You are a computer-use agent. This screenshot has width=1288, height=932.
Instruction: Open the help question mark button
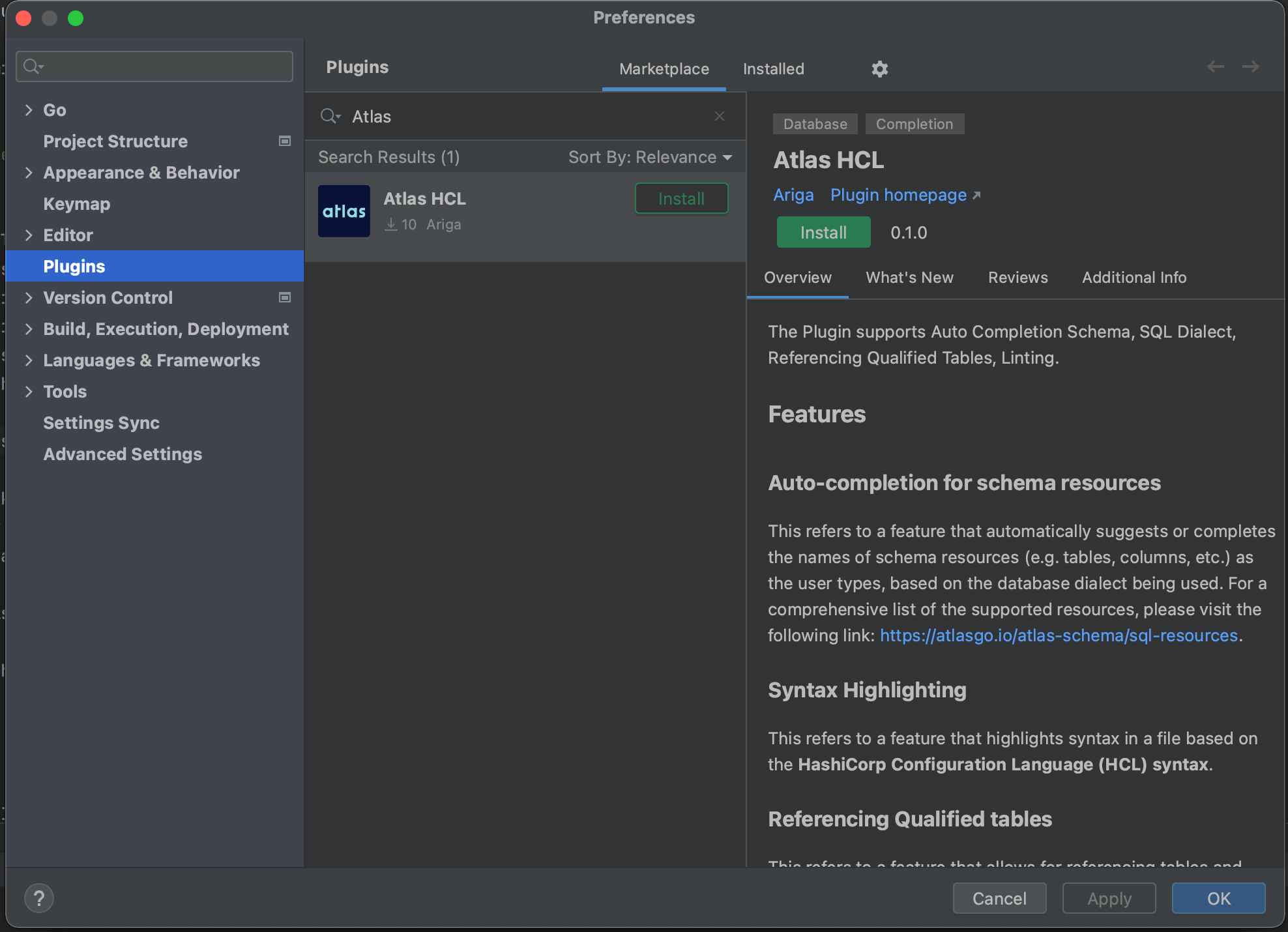39,897
